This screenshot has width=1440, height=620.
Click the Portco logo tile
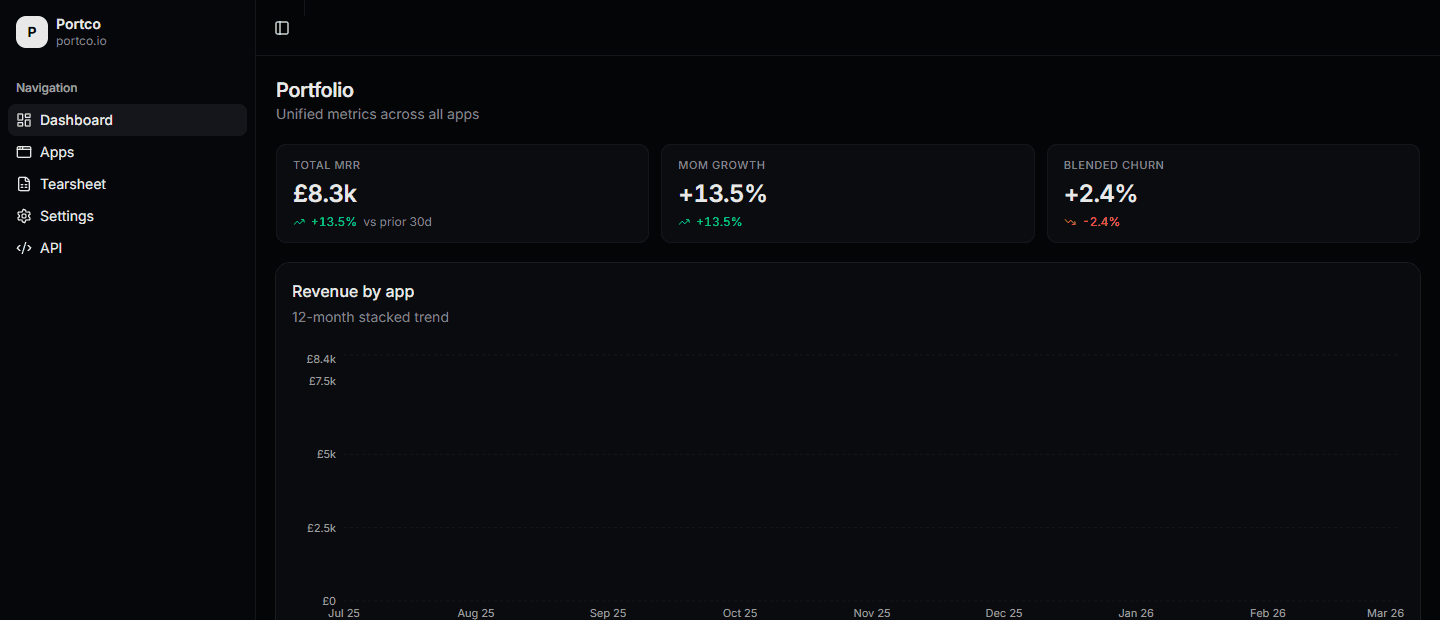pyautogui.click(x=32, y=32)
